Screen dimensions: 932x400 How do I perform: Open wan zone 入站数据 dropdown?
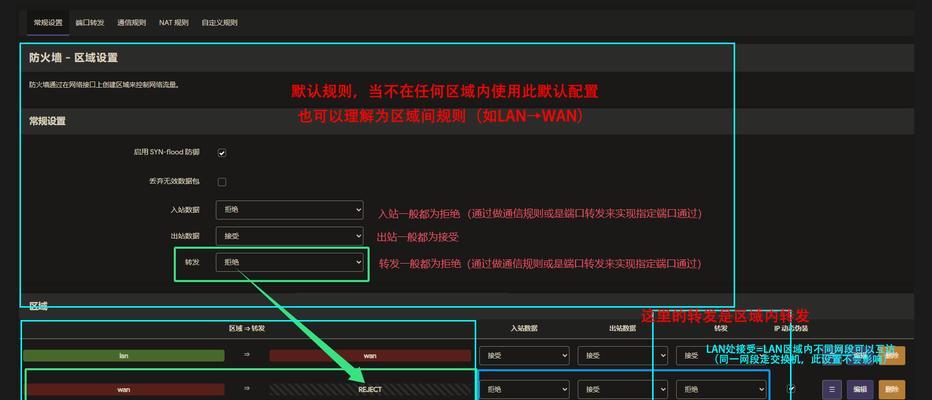(x=524, y=389)
